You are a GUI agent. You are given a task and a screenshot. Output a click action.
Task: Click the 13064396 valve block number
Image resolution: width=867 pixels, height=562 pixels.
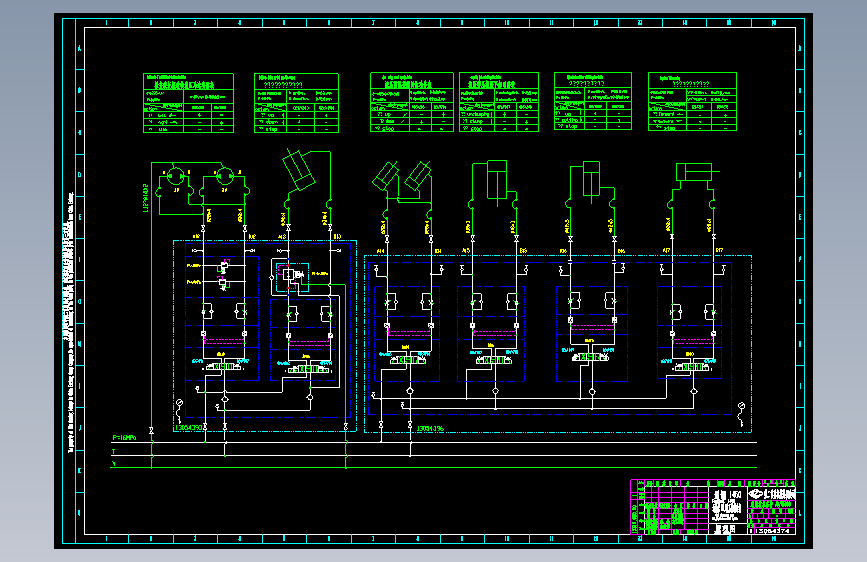coord(430,429)
